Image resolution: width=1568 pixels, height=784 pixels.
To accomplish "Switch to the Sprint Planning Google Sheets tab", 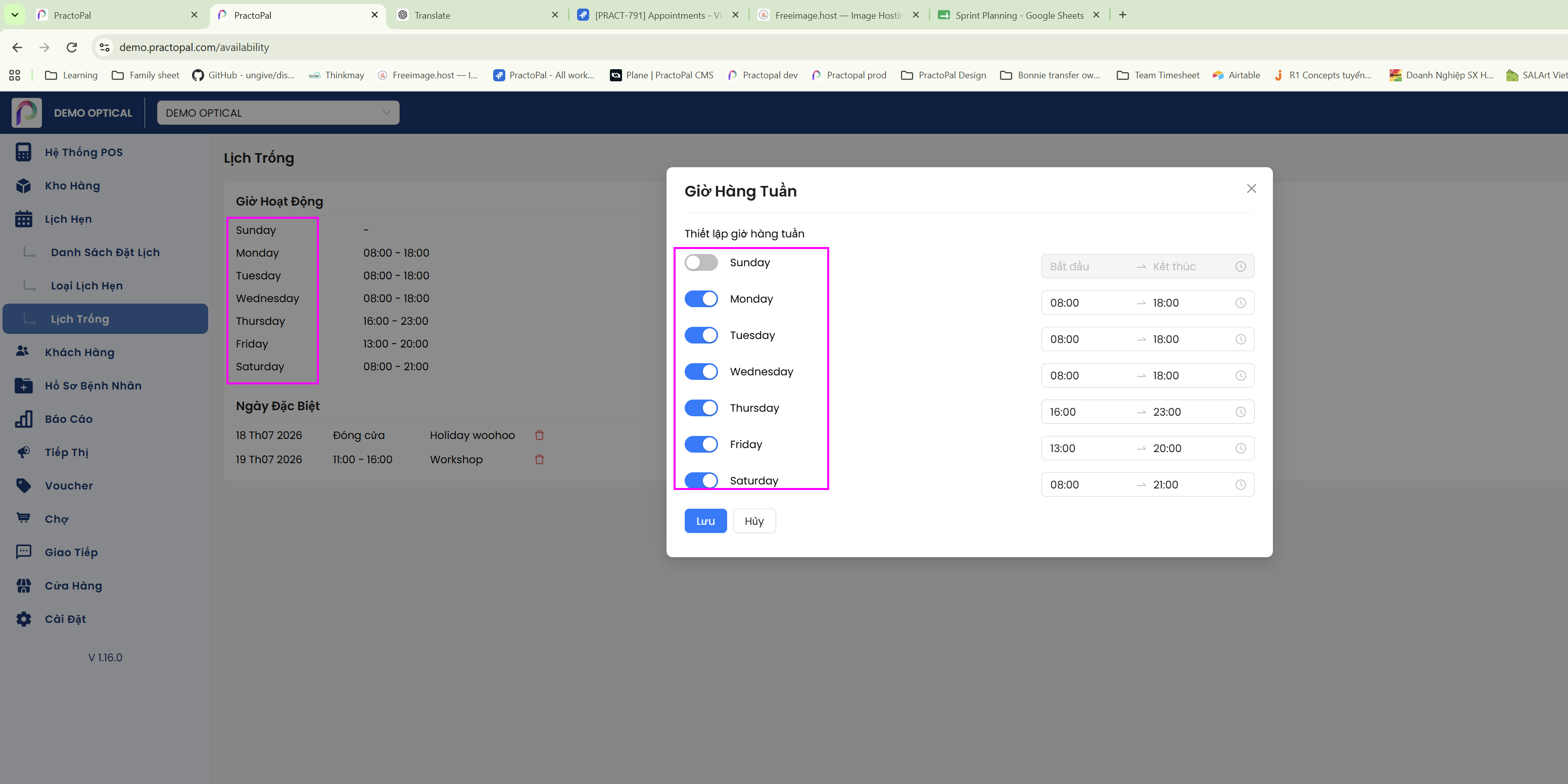I will pos(1020,15).
